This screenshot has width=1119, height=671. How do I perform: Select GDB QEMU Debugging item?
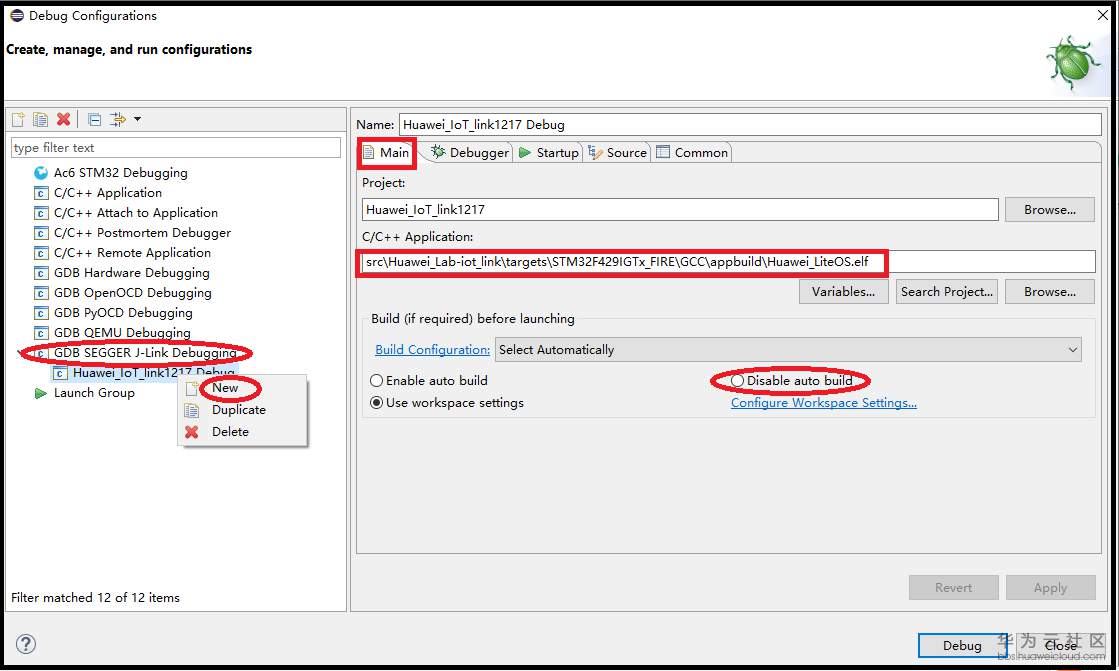(122, 333)
